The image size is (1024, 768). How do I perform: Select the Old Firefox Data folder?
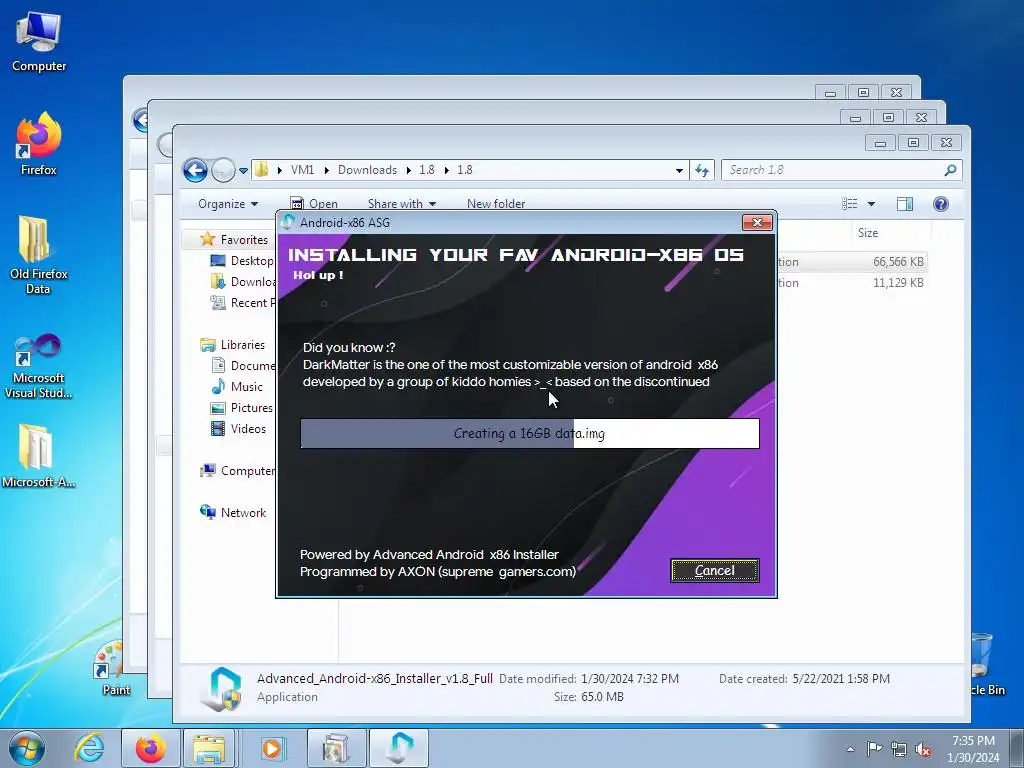coord(39,256)
